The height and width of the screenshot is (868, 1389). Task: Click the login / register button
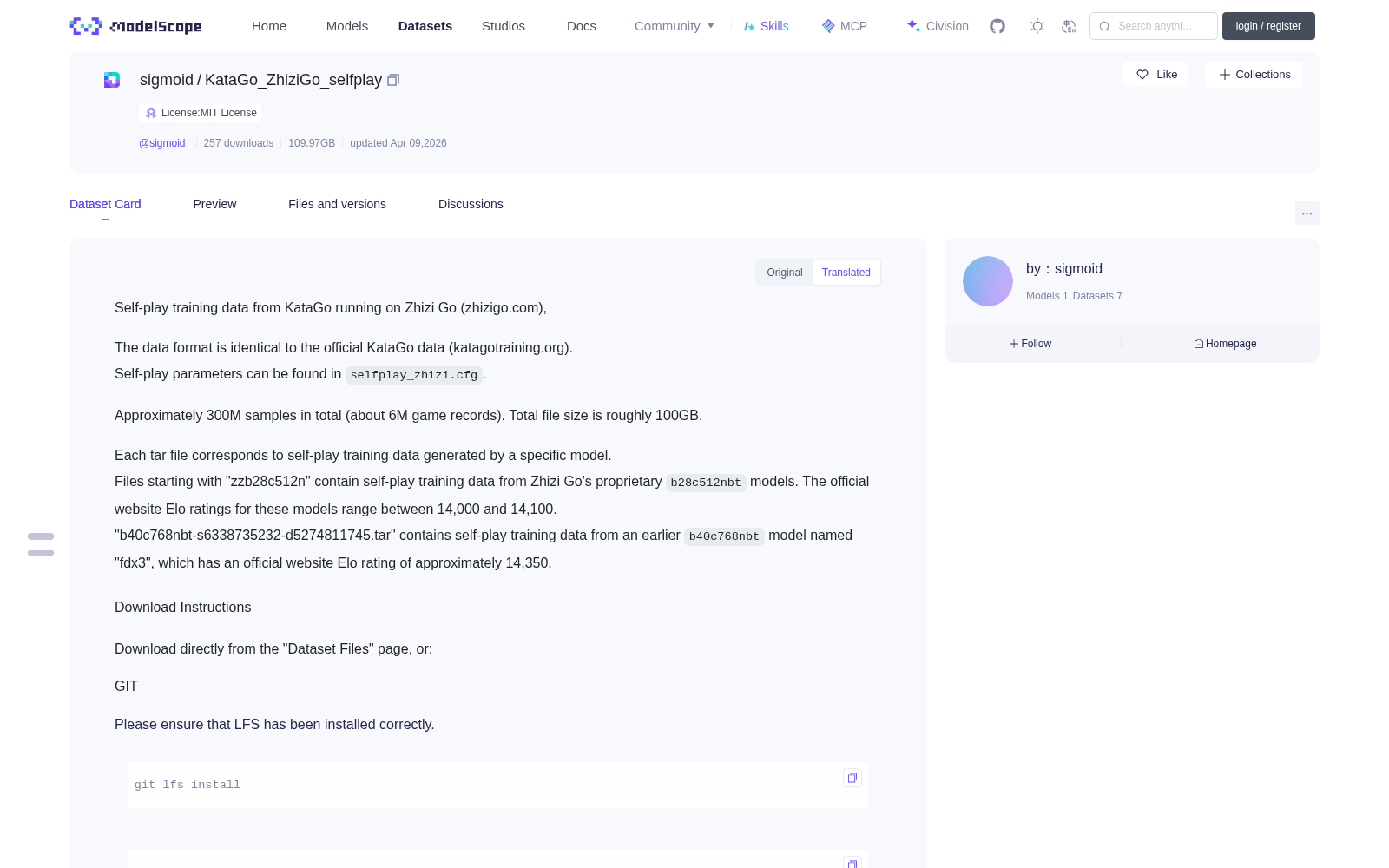click(x=1268, y=26)
